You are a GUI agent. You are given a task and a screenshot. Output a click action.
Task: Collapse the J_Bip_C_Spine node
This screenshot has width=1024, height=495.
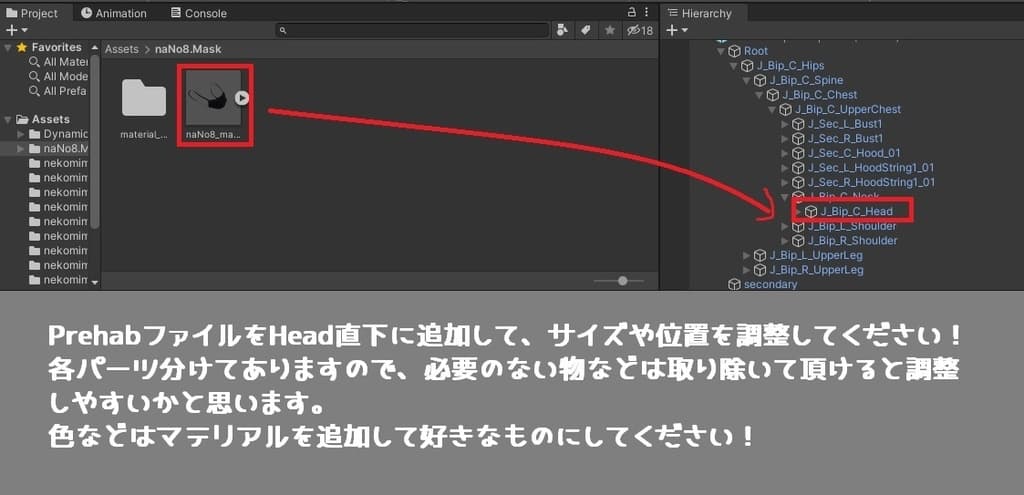click(746, 80)
